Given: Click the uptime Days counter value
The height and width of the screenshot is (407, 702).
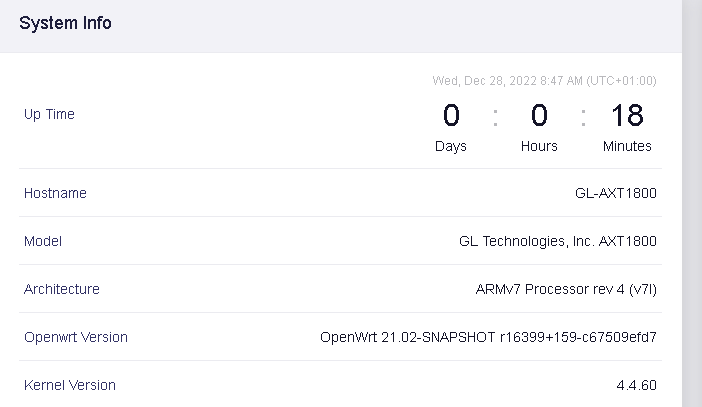Looking at the screenshot, I should point(451,116).
